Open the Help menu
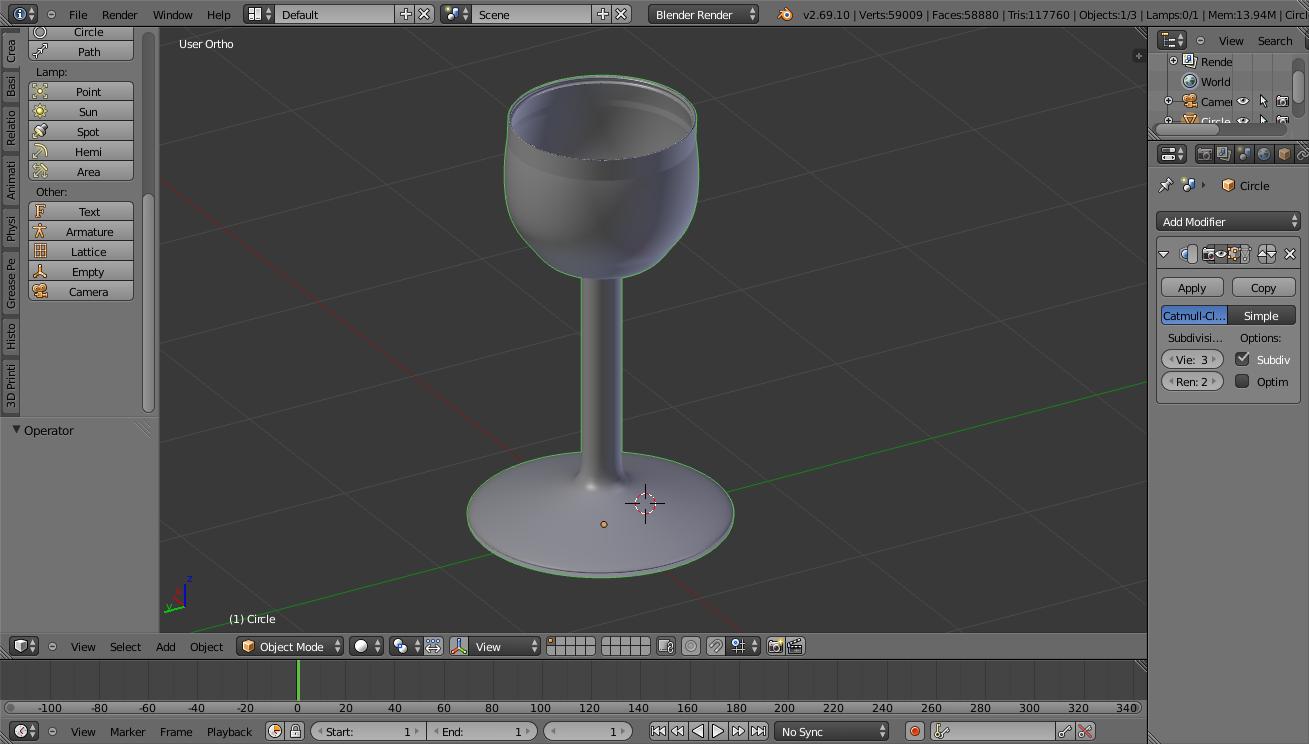Screen dimensions: 1309x744 [x=218, y=15]
